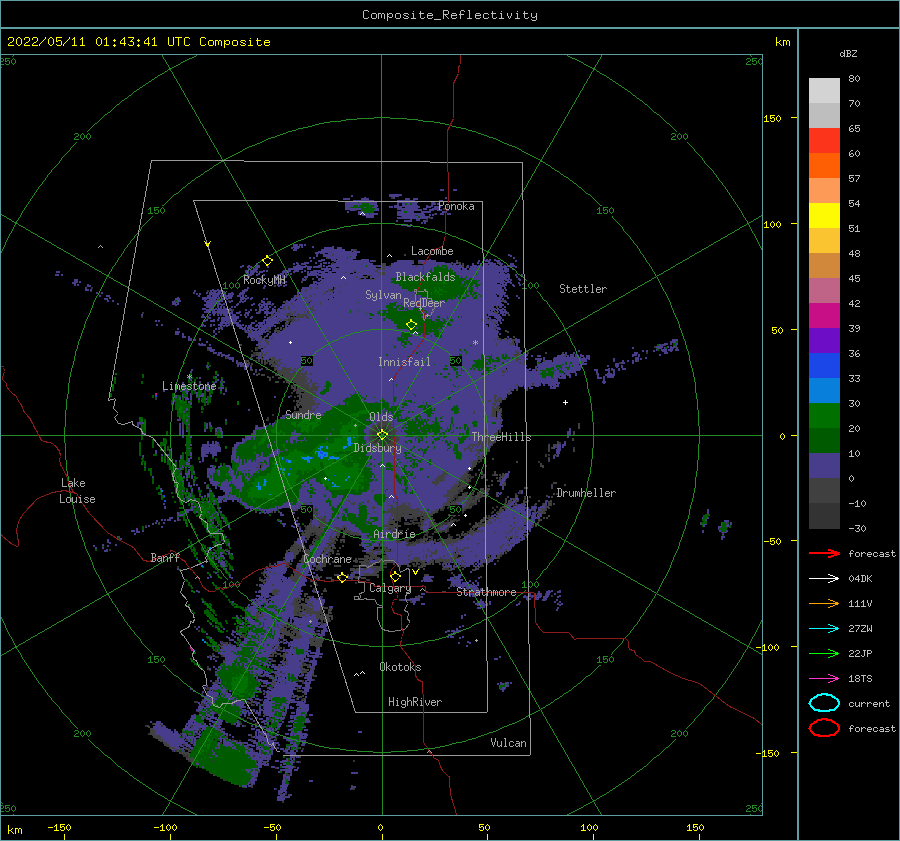Click the white 04DK arrow icon
The image size is (900, 841).
(x=824, y=579)
